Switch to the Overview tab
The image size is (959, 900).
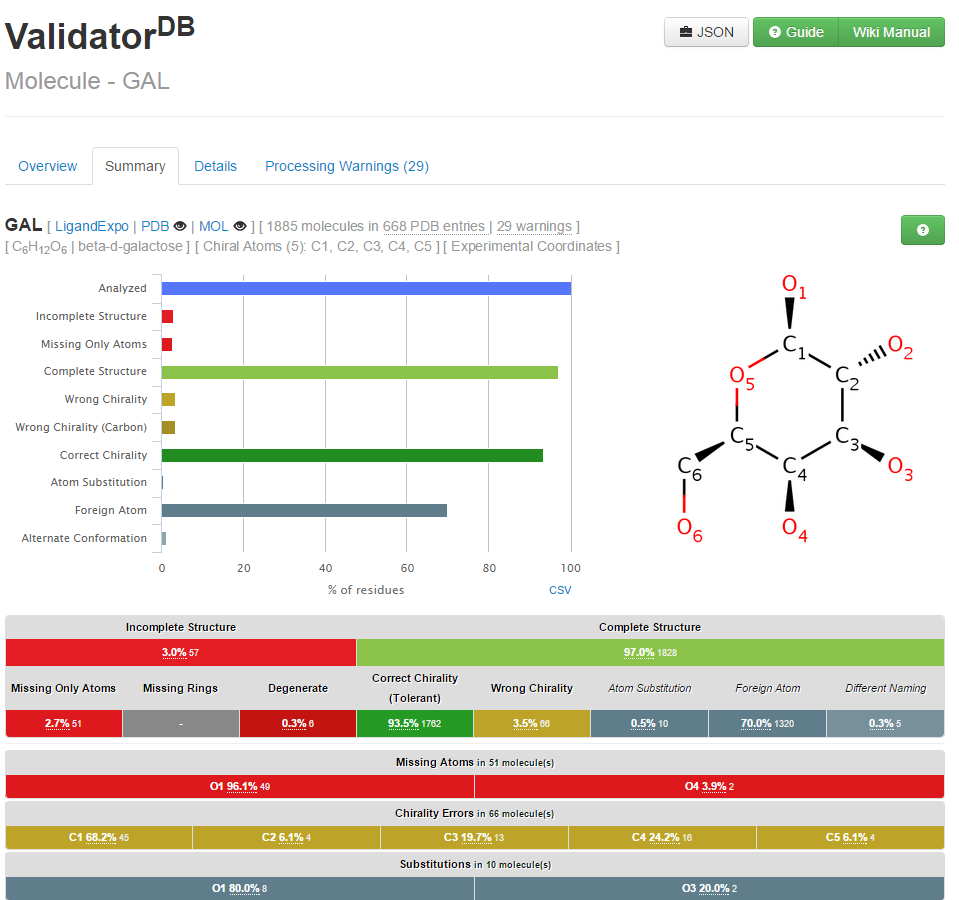[x=48, y=166]
